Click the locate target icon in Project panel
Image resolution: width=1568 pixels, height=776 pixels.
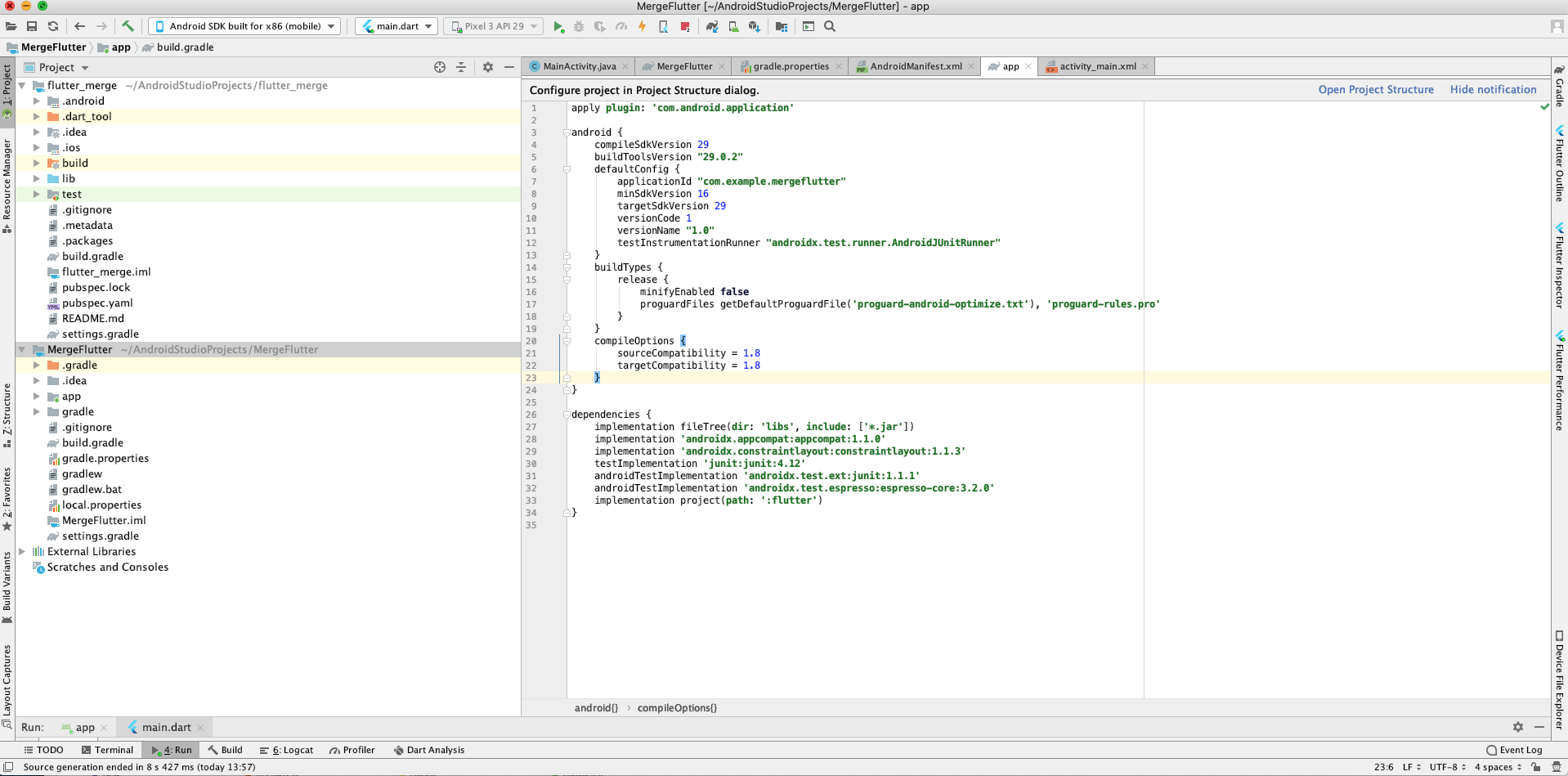click(x=440, y=67)
